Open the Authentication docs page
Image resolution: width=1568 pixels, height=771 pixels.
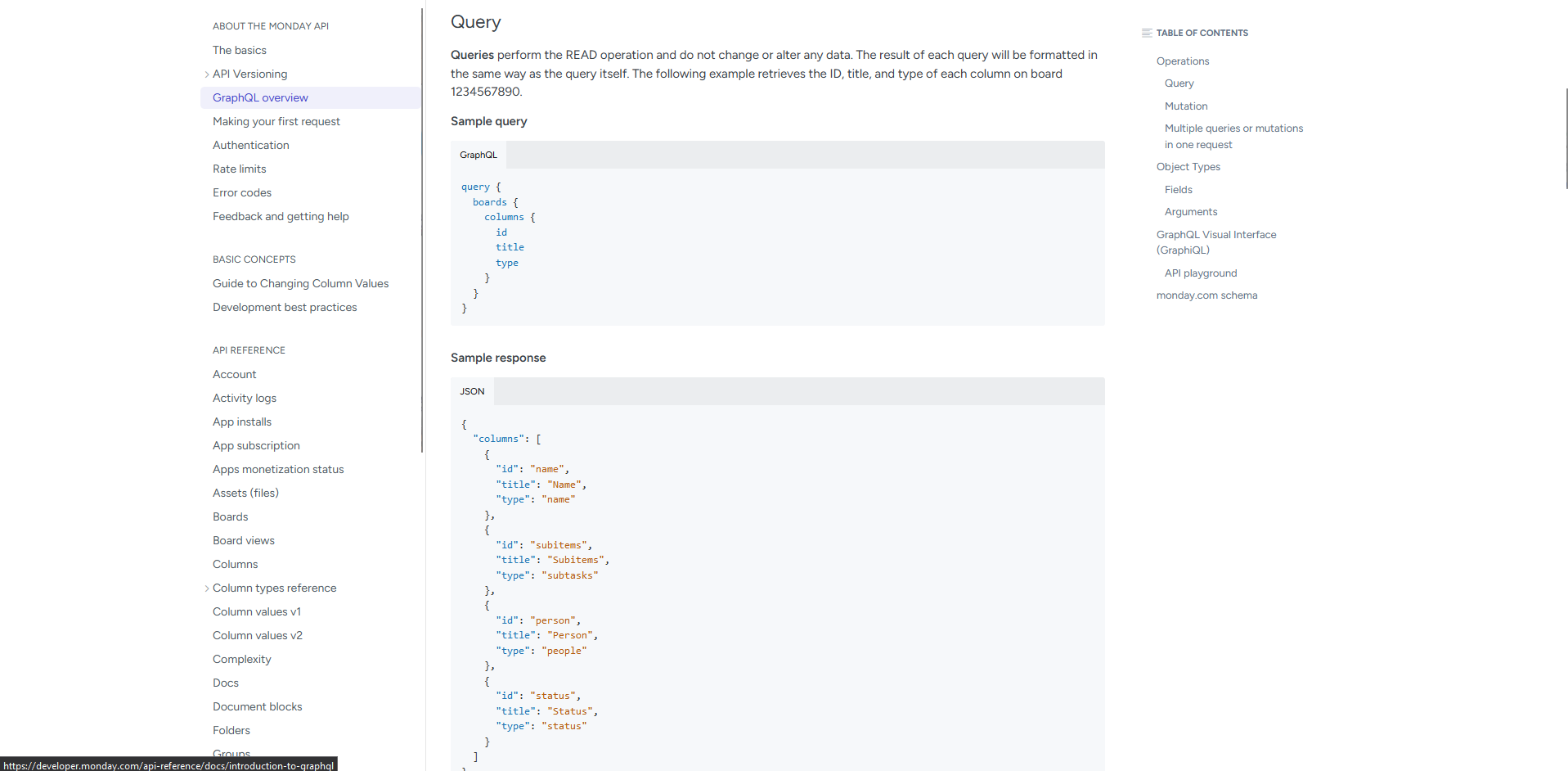251,145
